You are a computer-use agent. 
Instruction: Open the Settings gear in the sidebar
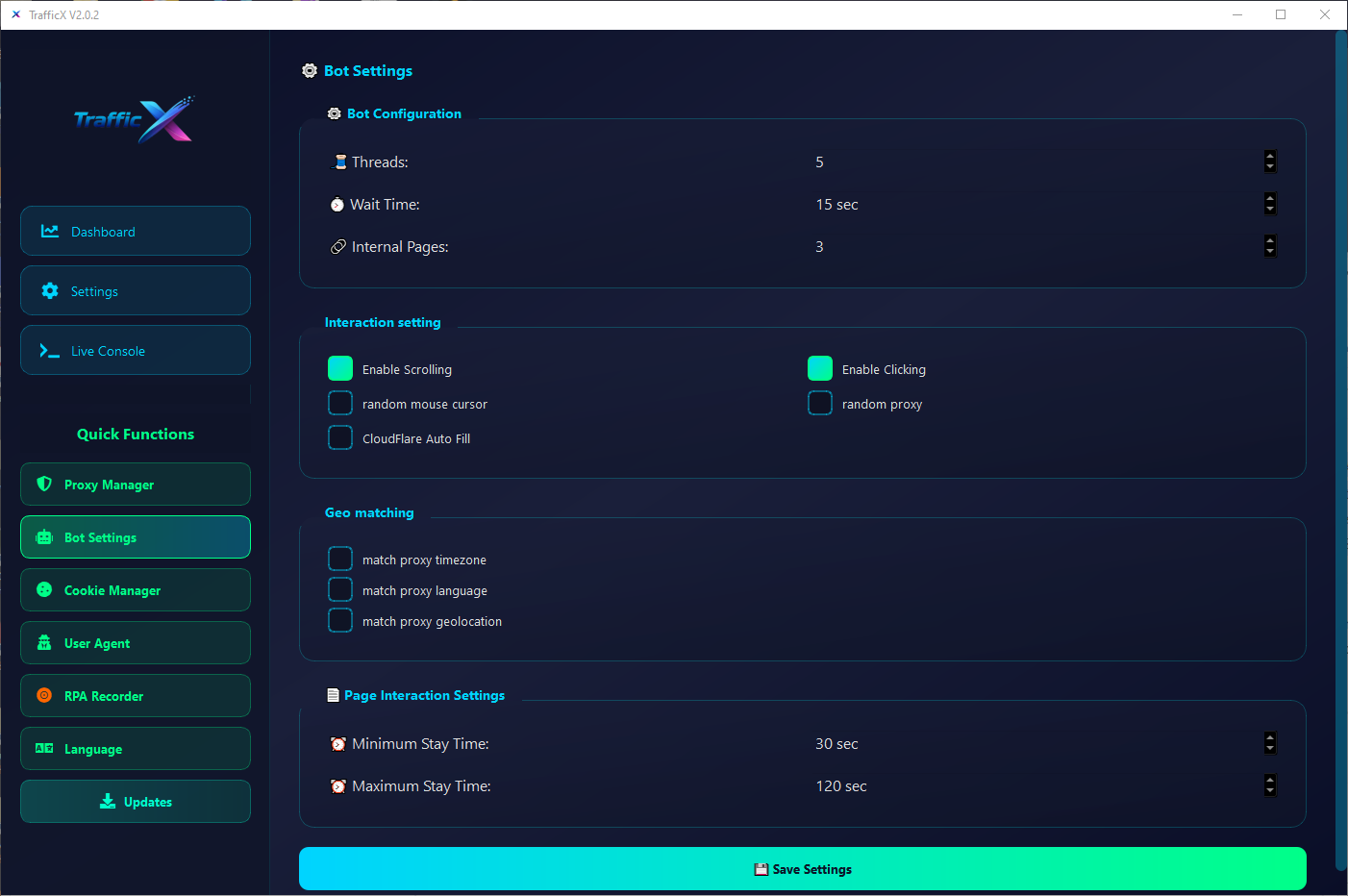click(50, 291)
